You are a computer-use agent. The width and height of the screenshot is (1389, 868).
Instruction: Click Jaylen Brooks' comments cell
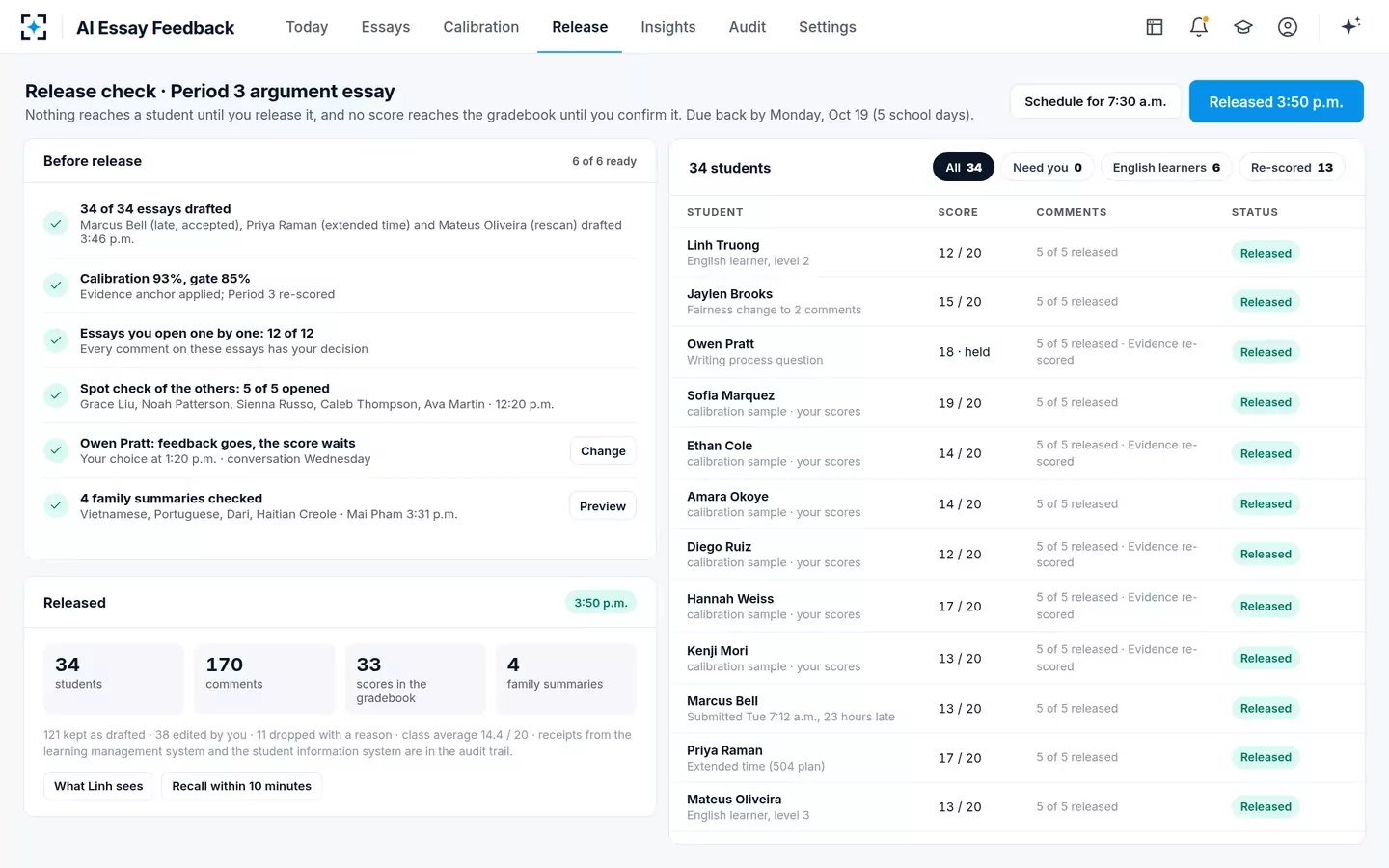point(1077,302)
